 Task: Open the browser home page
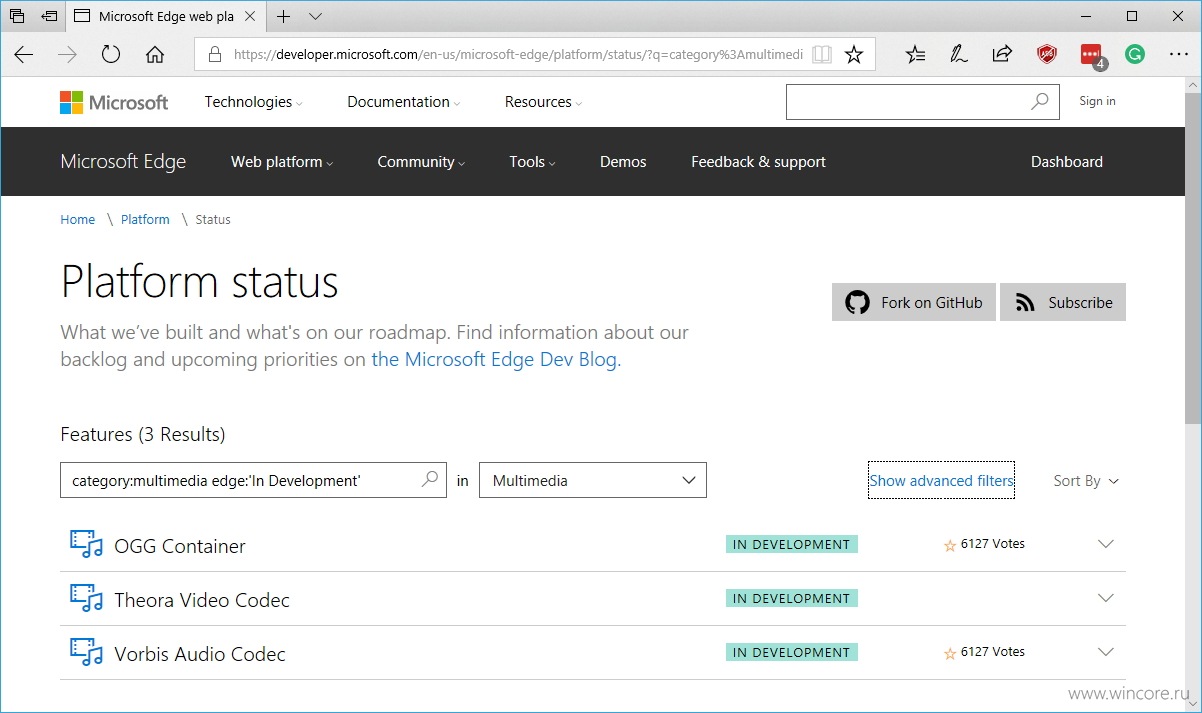[x=155, y=55]
